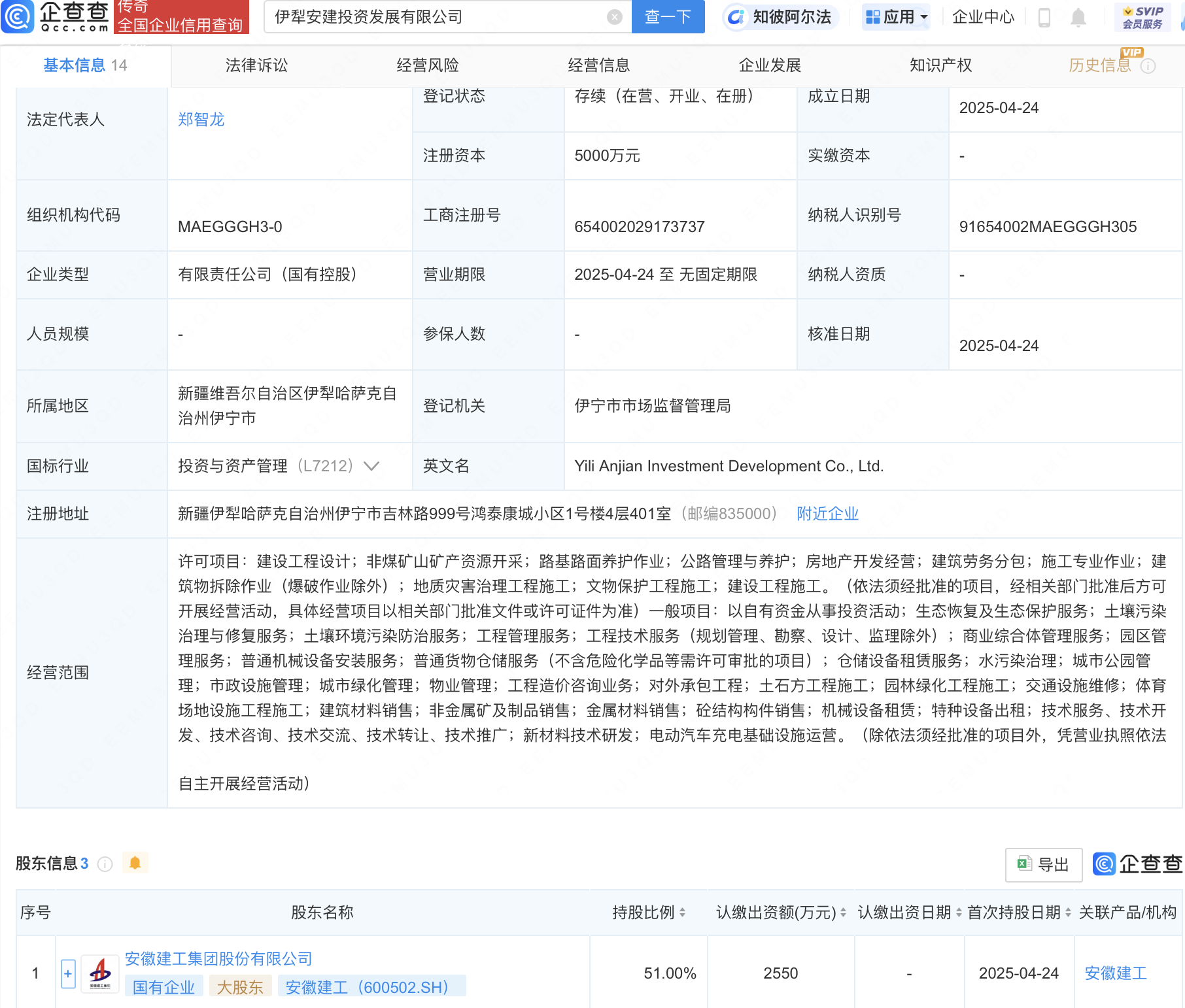The height and width of the screenshot is (1008, 1185).
Task: Open the 安徽建工 related product link
Action: (1116, 973)
